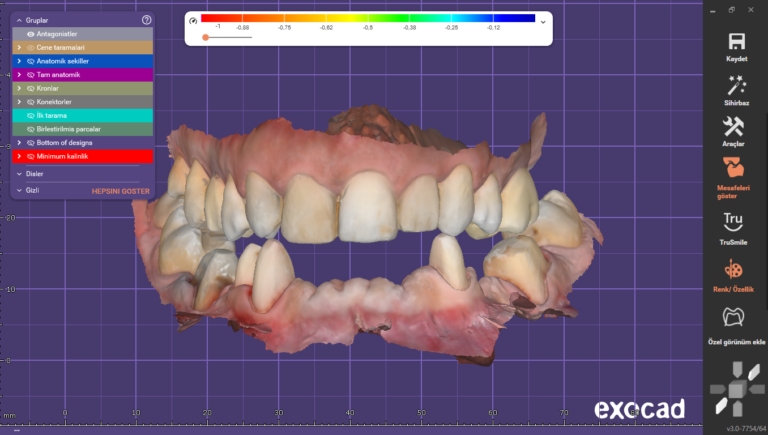
Task: Toggle visibility of Minimum kalinlik group
Action: tap(31, 156)
